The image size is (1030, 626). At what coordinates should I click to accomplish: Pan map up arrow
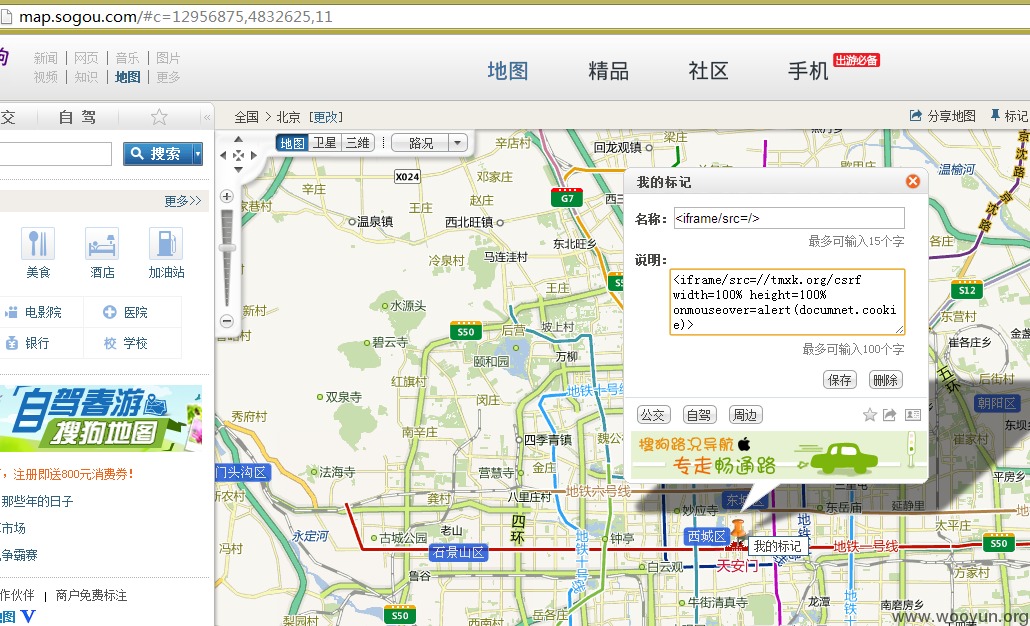238,139
